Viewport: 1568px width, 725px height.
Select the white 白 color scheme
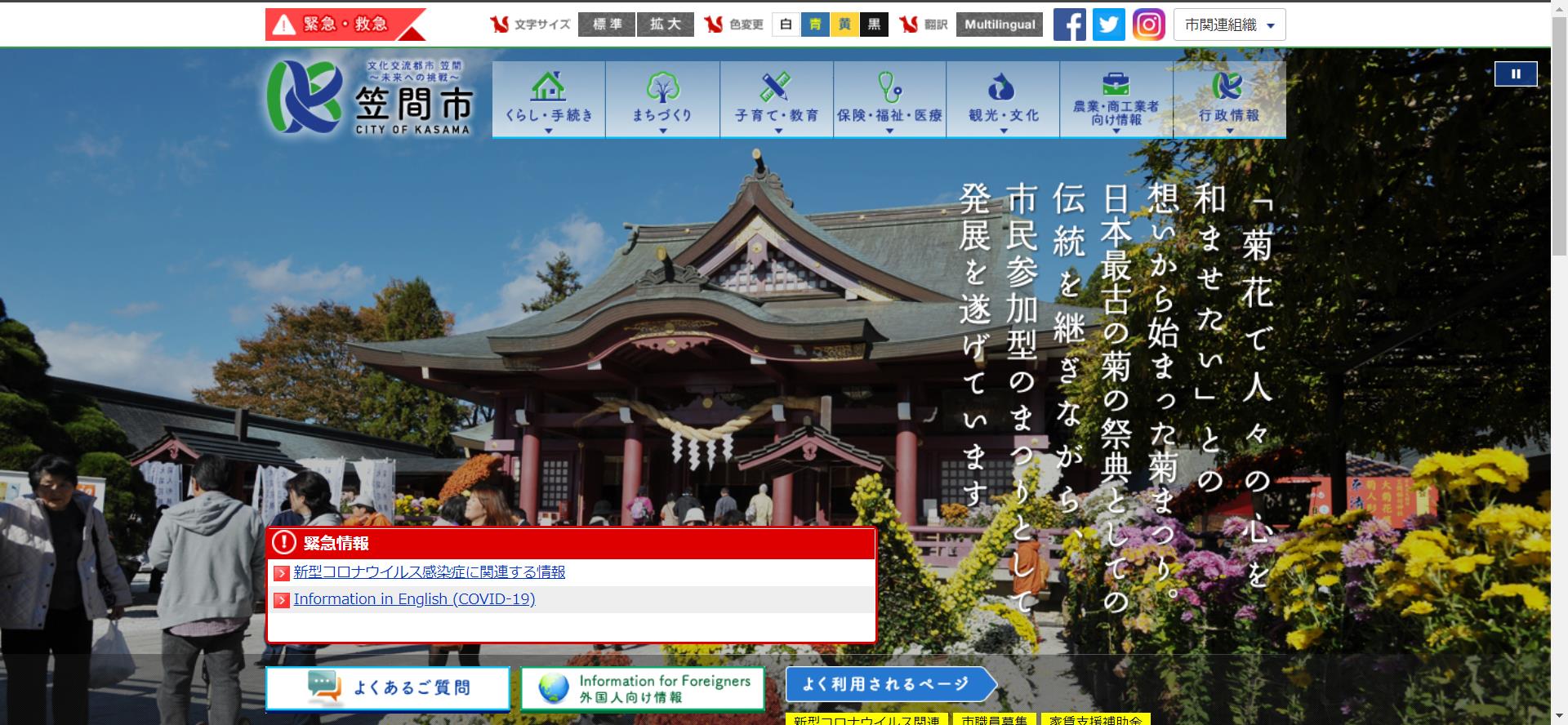(786, 24)
